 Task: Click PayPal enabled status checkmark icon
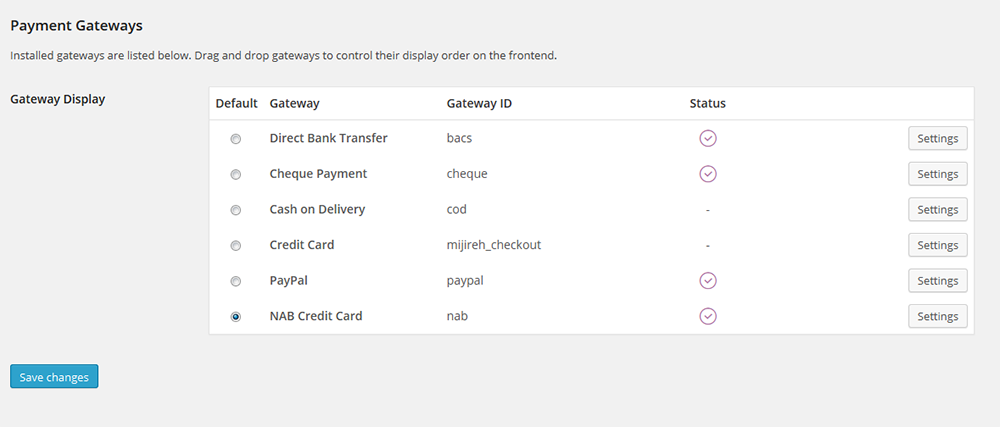[x=708, y=280]
